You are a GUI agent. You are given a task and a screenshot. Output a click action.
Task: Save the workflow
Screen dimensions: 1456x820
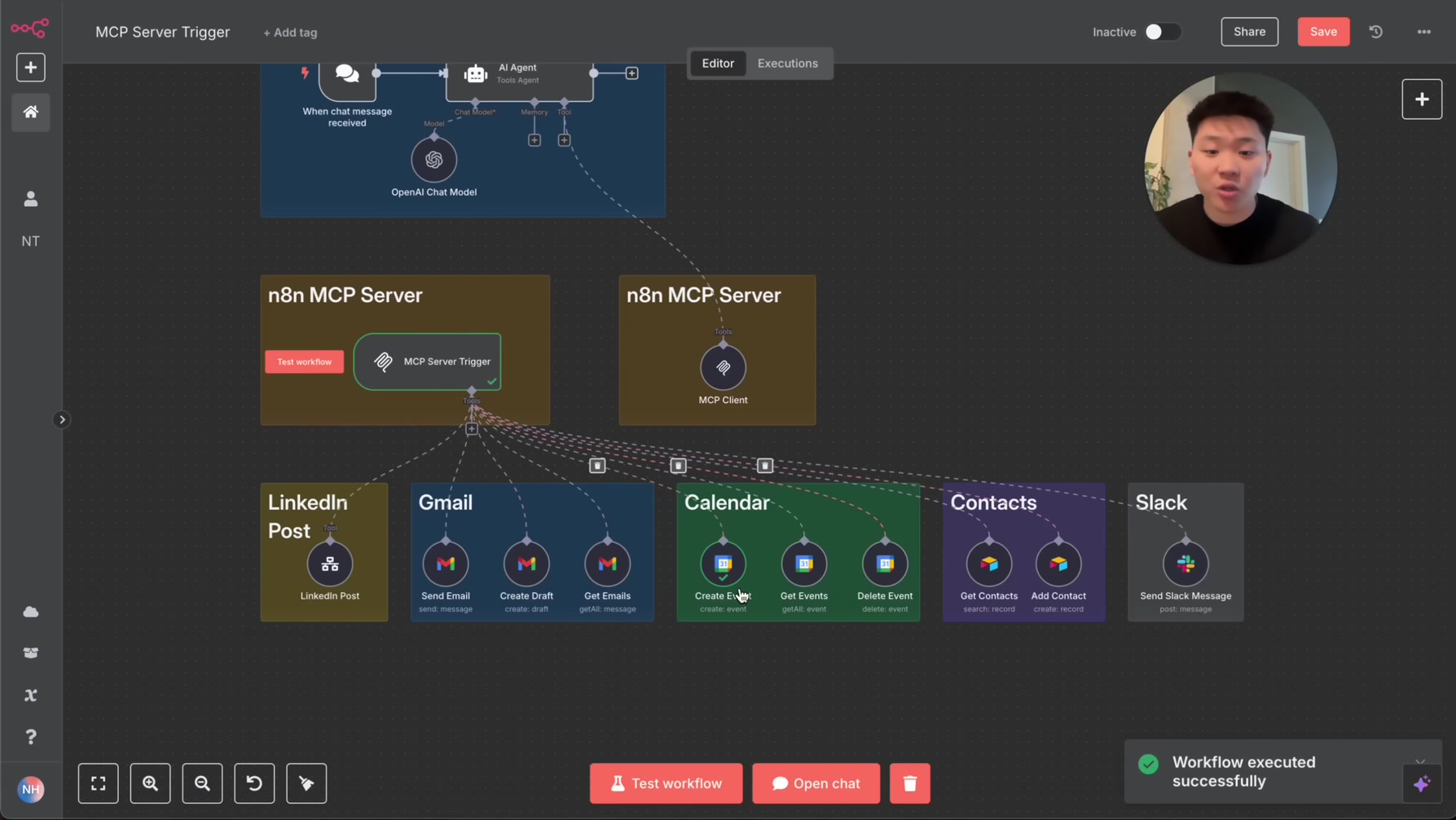tap(1323, 32)
